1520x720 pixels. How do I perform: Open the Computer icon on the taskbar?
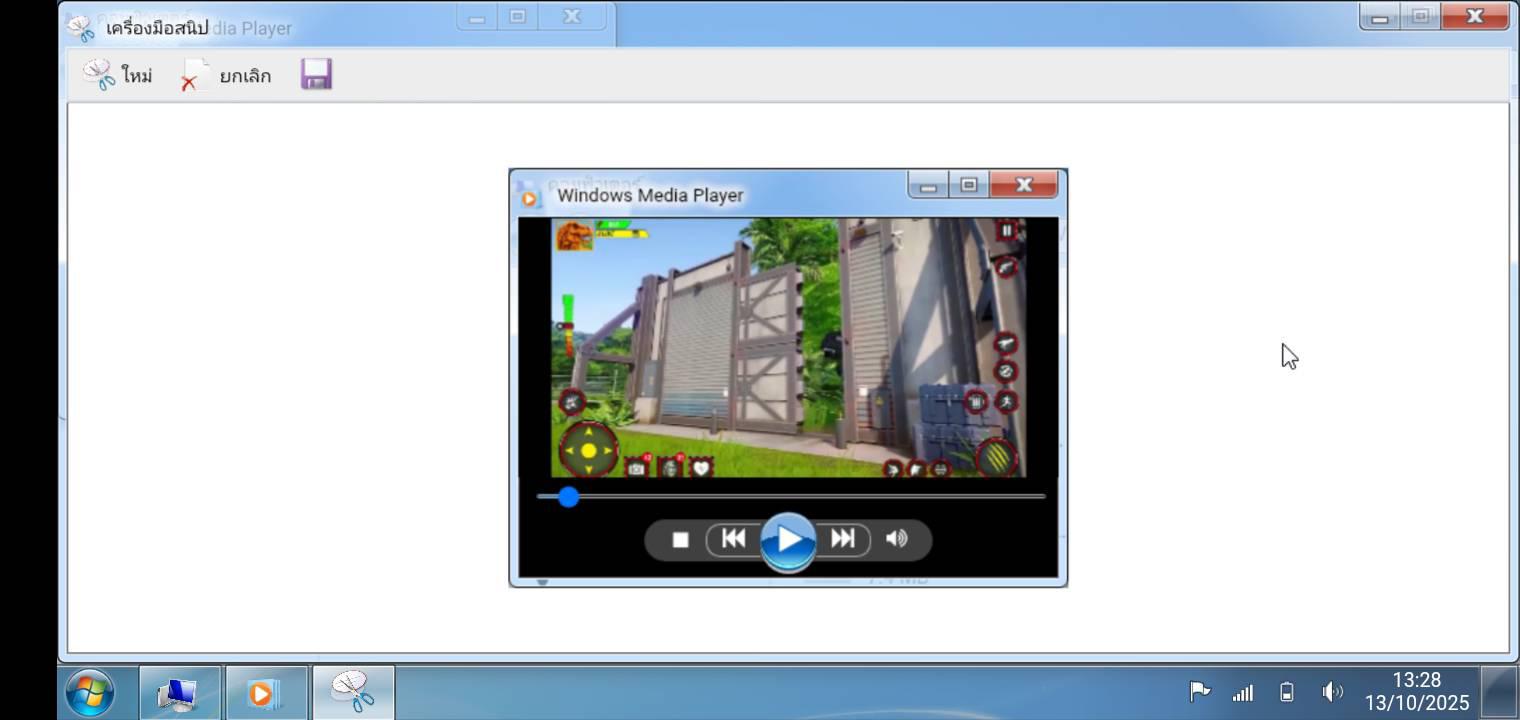(x=179, y=693)
